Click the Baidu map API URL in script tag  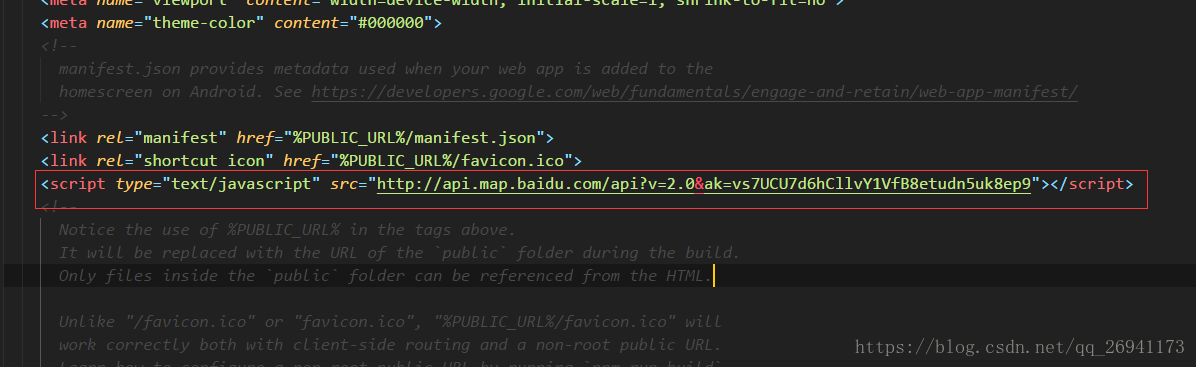click(x=704, y=184)
